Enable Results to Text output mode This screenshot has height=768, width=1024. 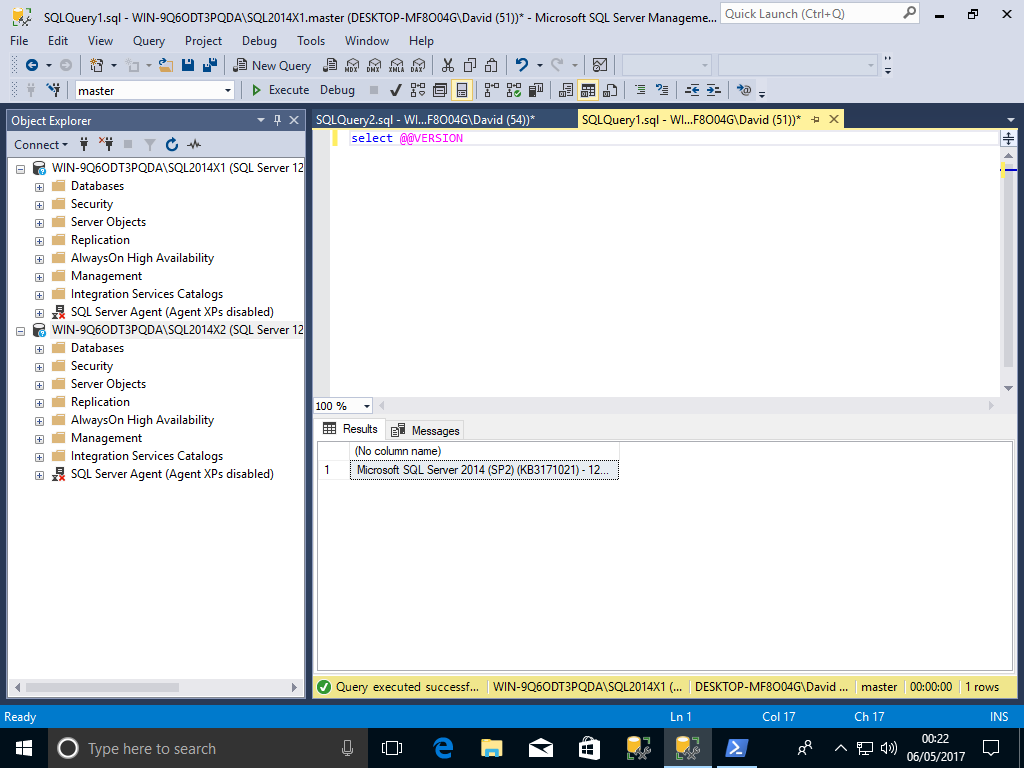pos(565,90)
